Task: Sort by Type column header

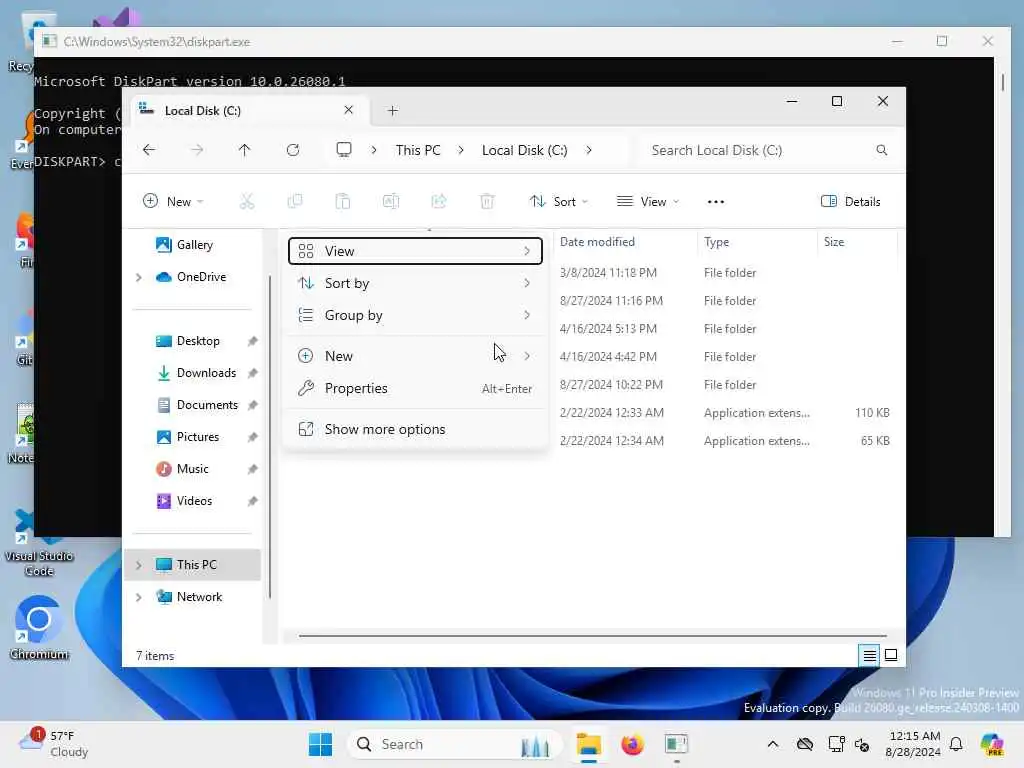Action: point(757,242)
